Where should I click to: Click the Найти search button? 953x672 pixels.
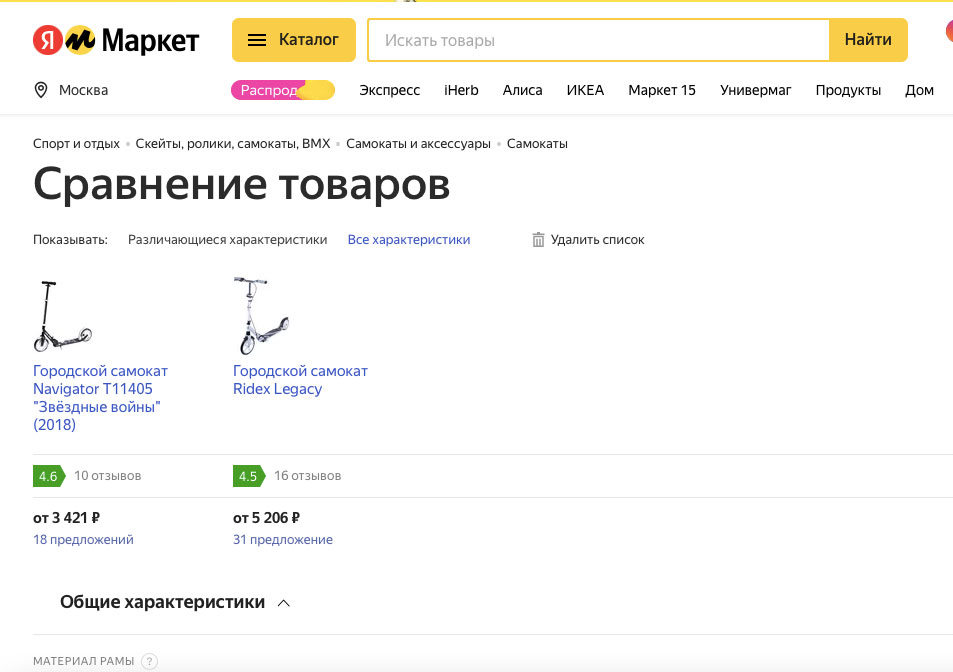(x=868, y=40)
